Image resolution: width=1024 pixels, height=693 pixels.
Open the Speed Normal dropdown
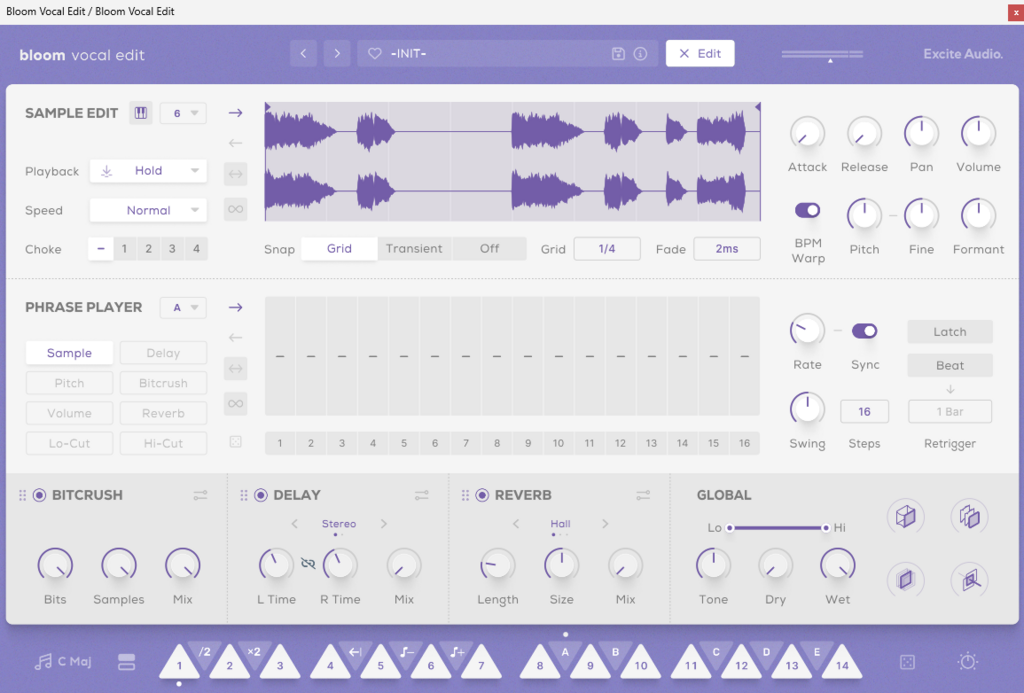148,210
